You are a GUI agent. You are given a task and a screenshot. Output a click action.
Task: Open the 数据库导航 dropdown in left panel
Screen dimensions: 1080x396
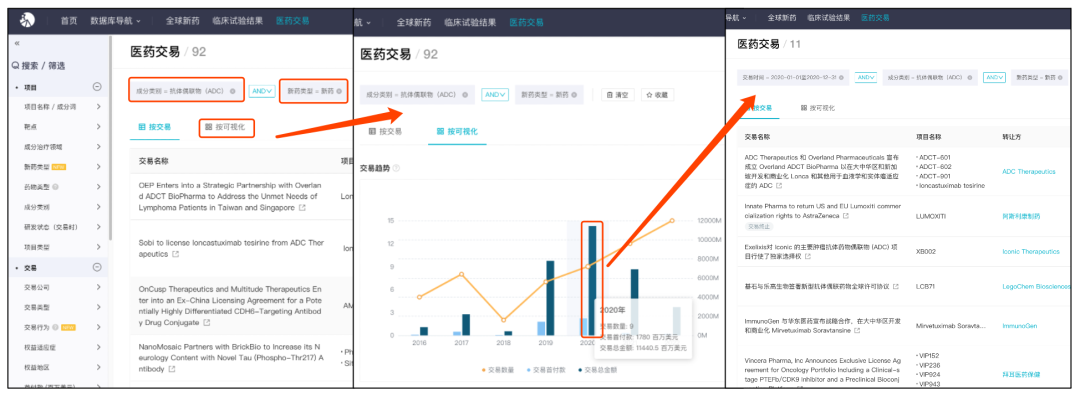(x=115, y=21)
